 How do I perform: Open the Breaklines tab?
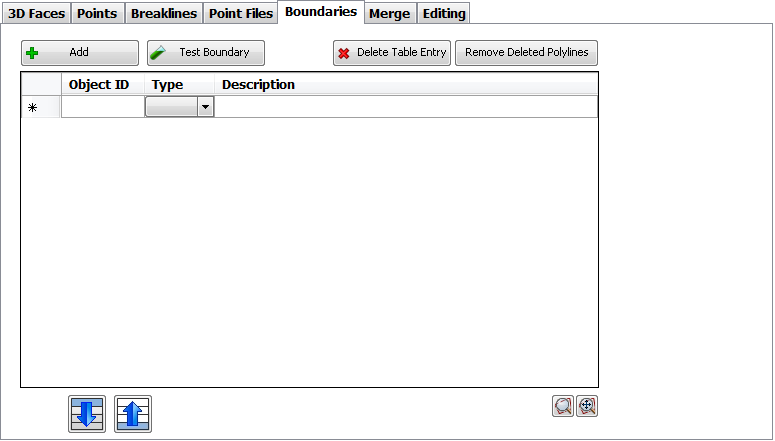[x=164, y=13]
